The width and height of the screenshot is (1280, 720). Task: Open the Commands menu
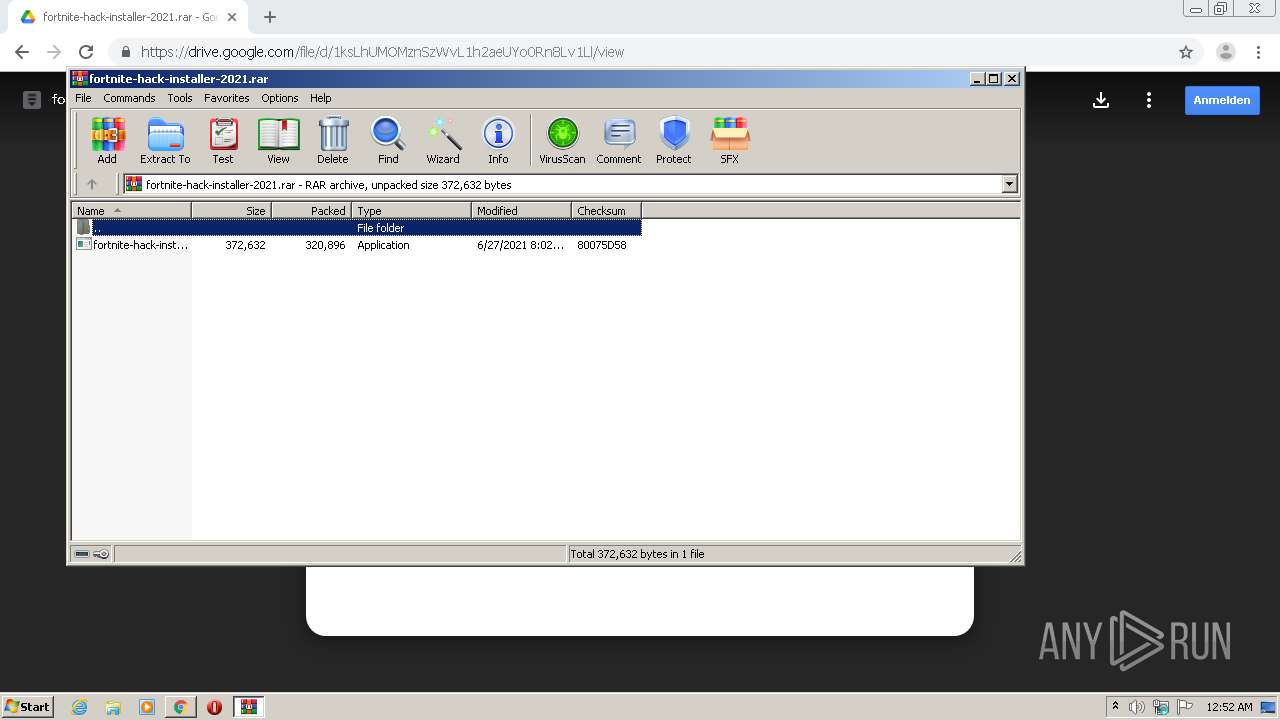pyautogui.click(x=129, y=98)
